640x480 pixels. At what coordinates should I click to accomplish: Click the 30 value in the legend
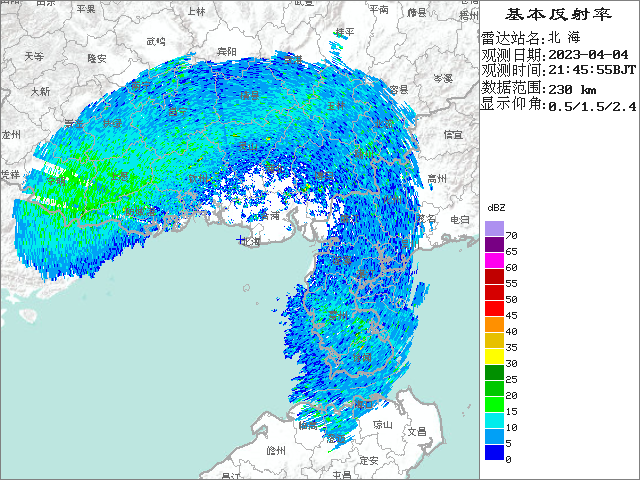(511, 363)
